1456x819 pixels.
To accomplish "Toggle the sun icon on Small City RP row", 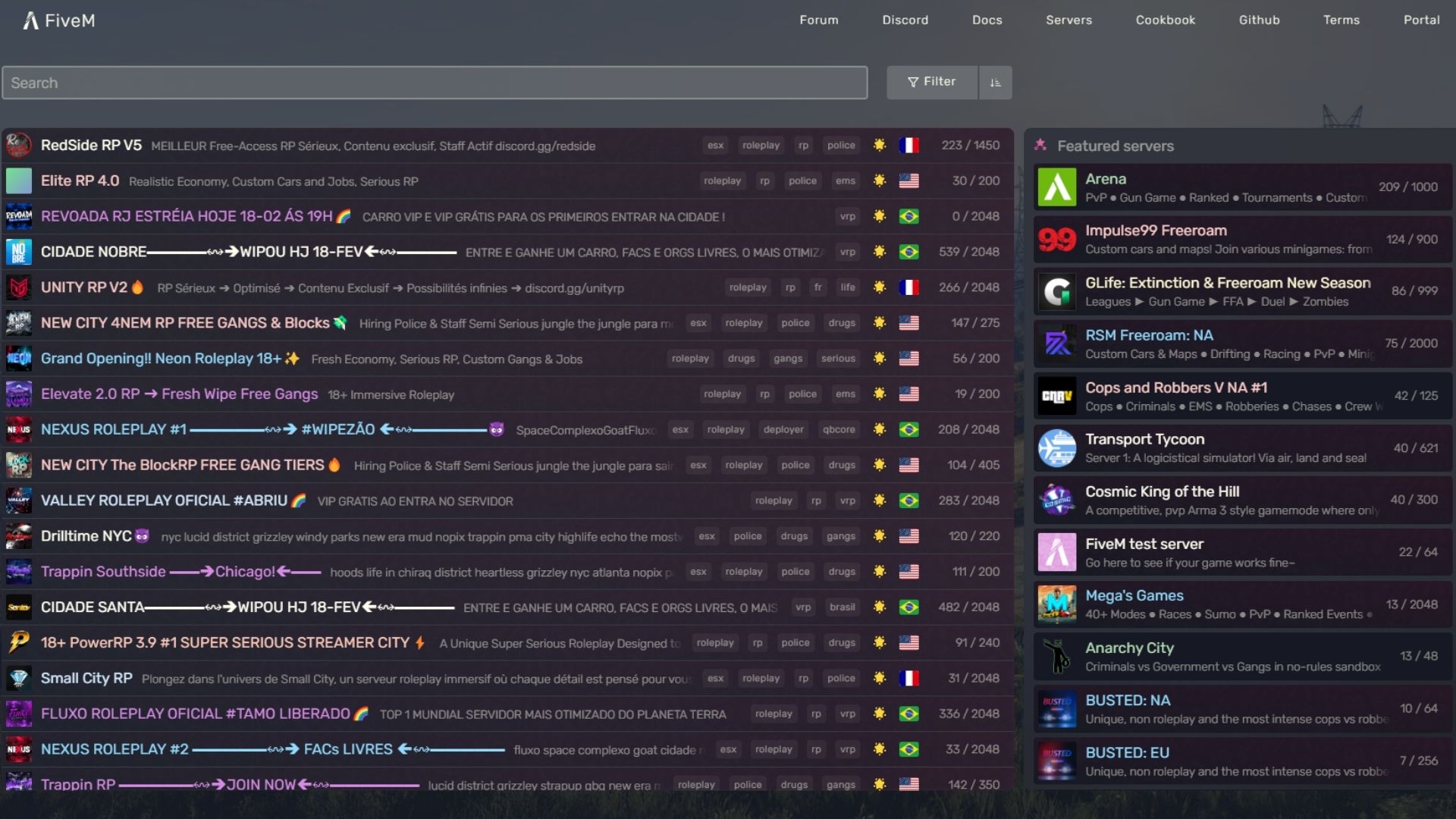I will click(879, 678).
